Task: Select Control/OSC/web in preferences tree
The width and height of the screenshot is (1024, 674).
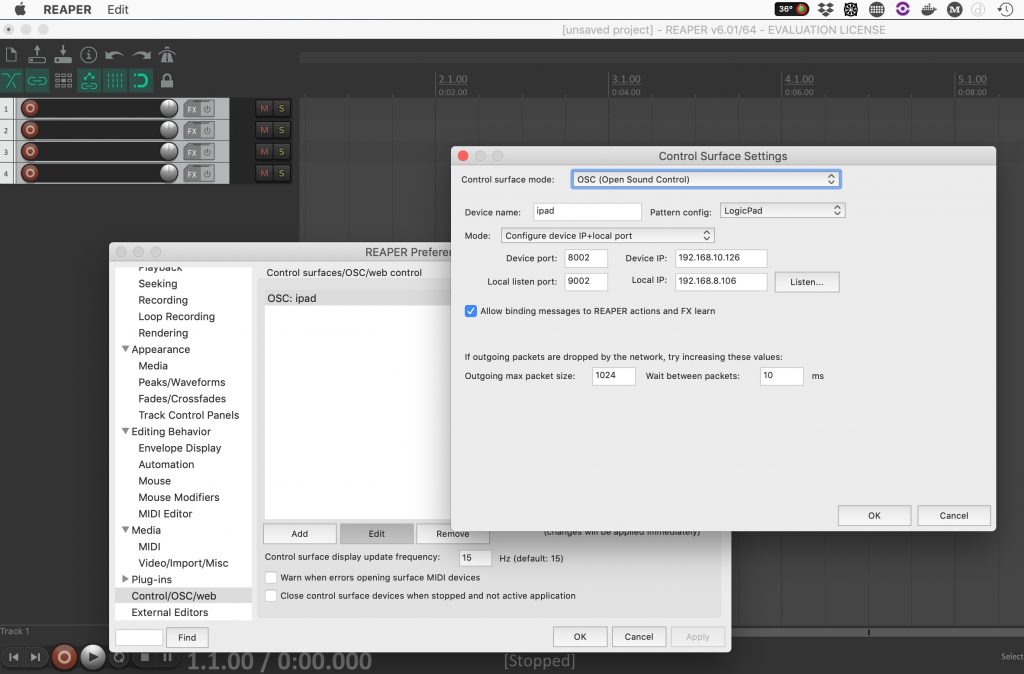Action: (184, 596)
